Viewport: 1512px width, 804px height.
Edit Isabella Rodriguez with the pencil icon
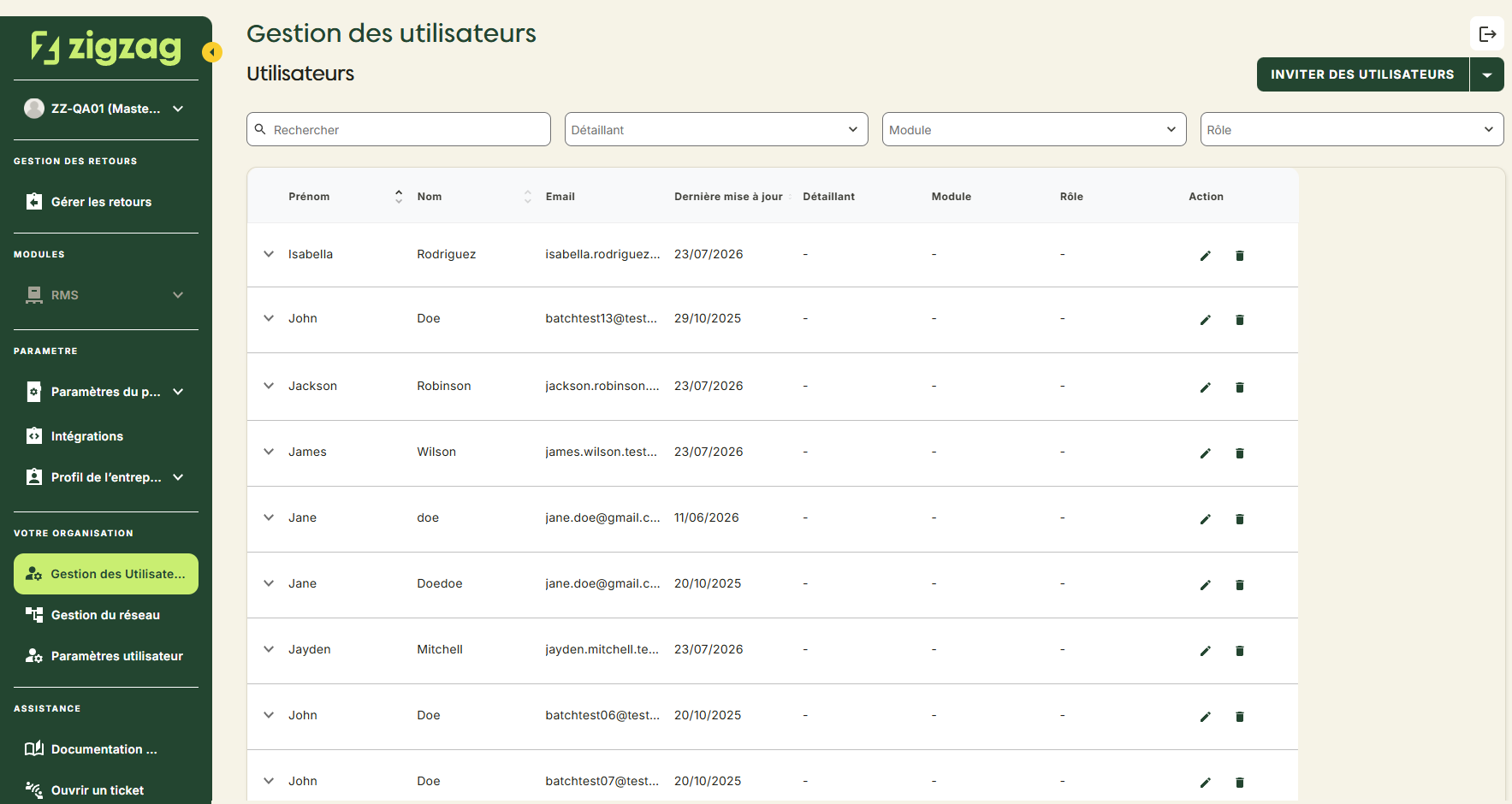click(x=1205, y=256)
